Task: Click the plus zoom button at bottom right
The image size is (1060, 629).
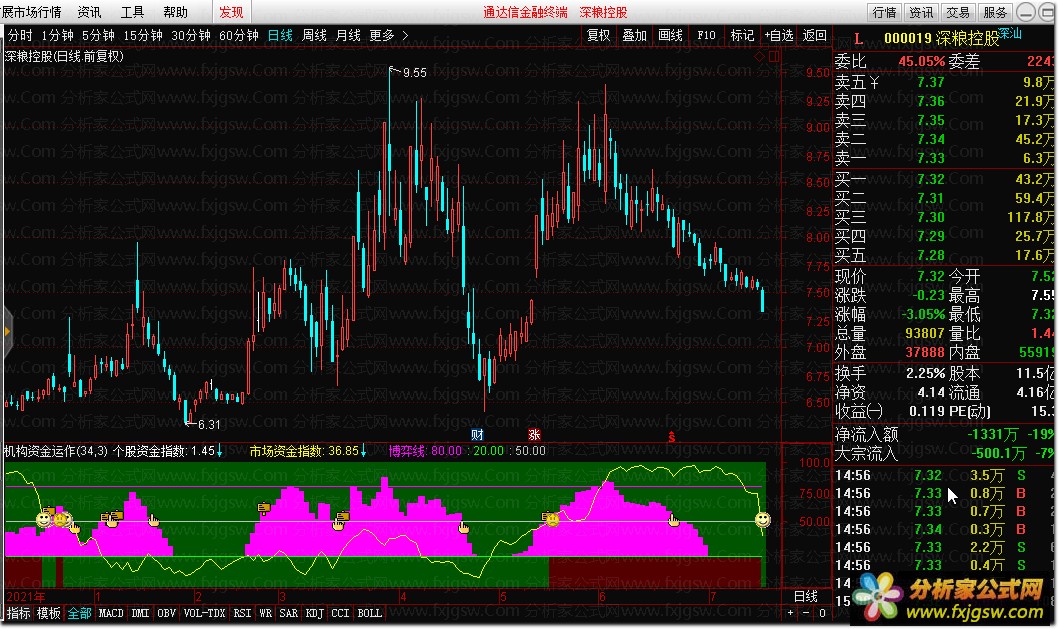Action: tap(791, 613)
